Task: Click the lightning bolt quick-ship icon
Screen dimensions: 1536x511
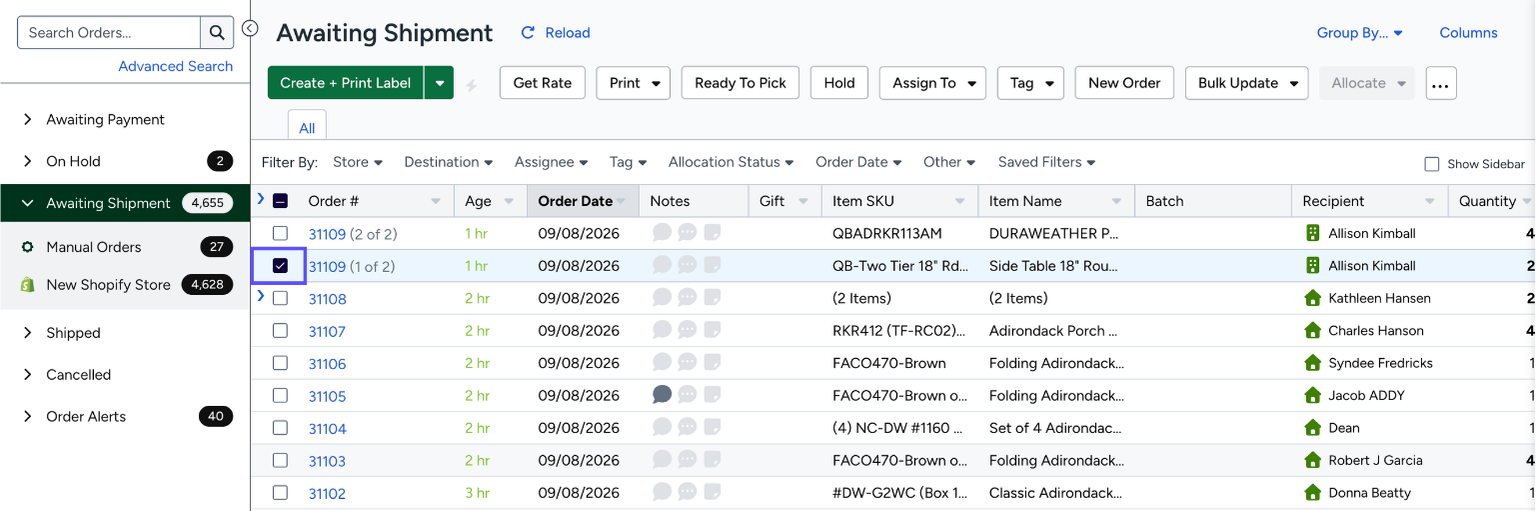Action: click(471, 85)
